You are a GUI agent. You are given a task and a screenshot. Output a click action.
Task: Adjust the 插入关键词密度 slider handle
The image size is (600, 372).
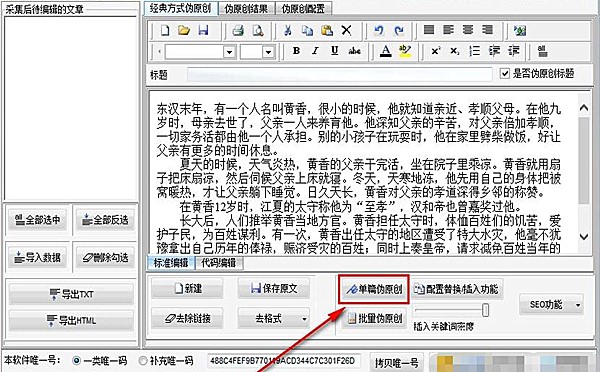point(485,310)
